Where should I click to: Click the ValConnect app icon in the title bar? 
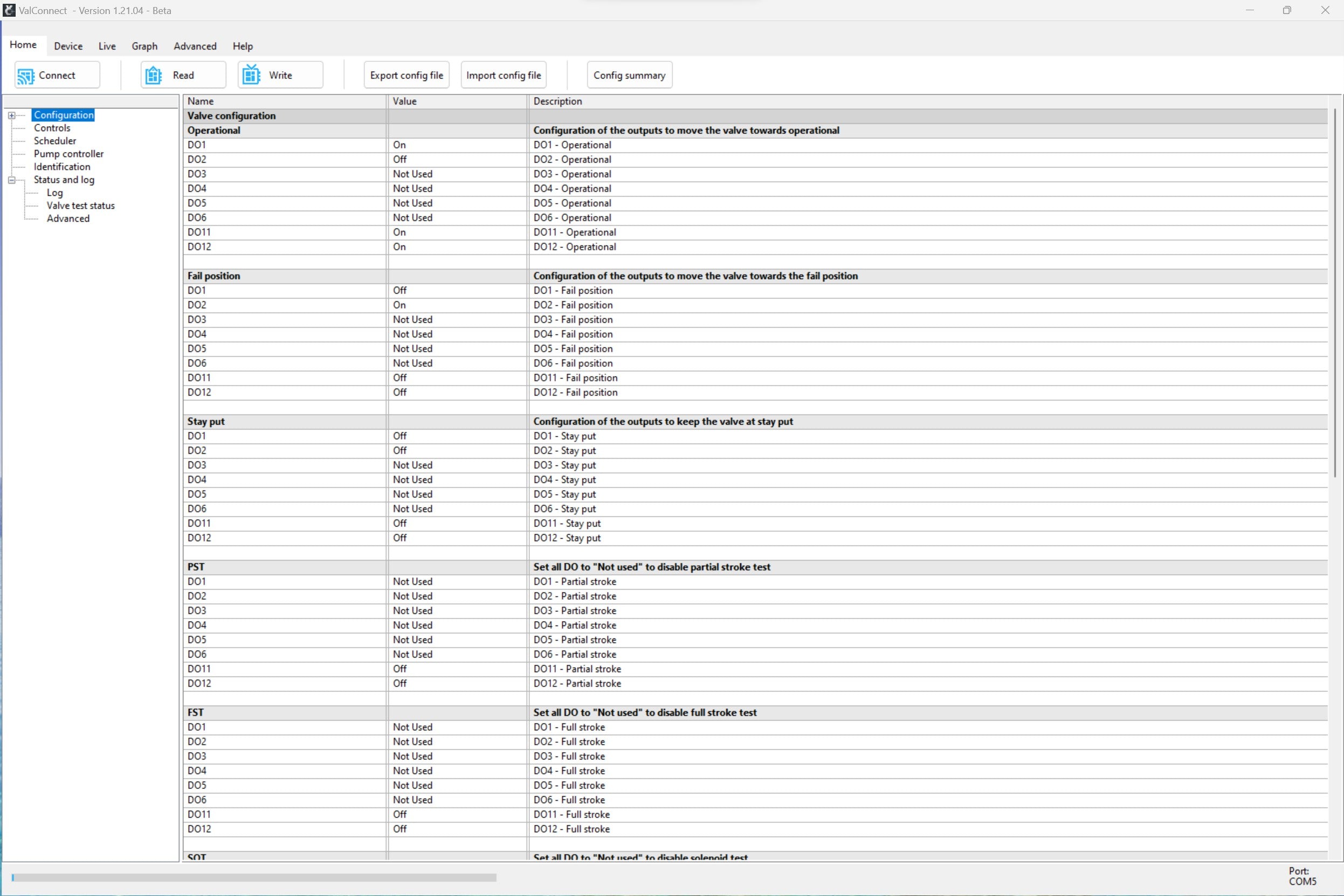[9, 10]
